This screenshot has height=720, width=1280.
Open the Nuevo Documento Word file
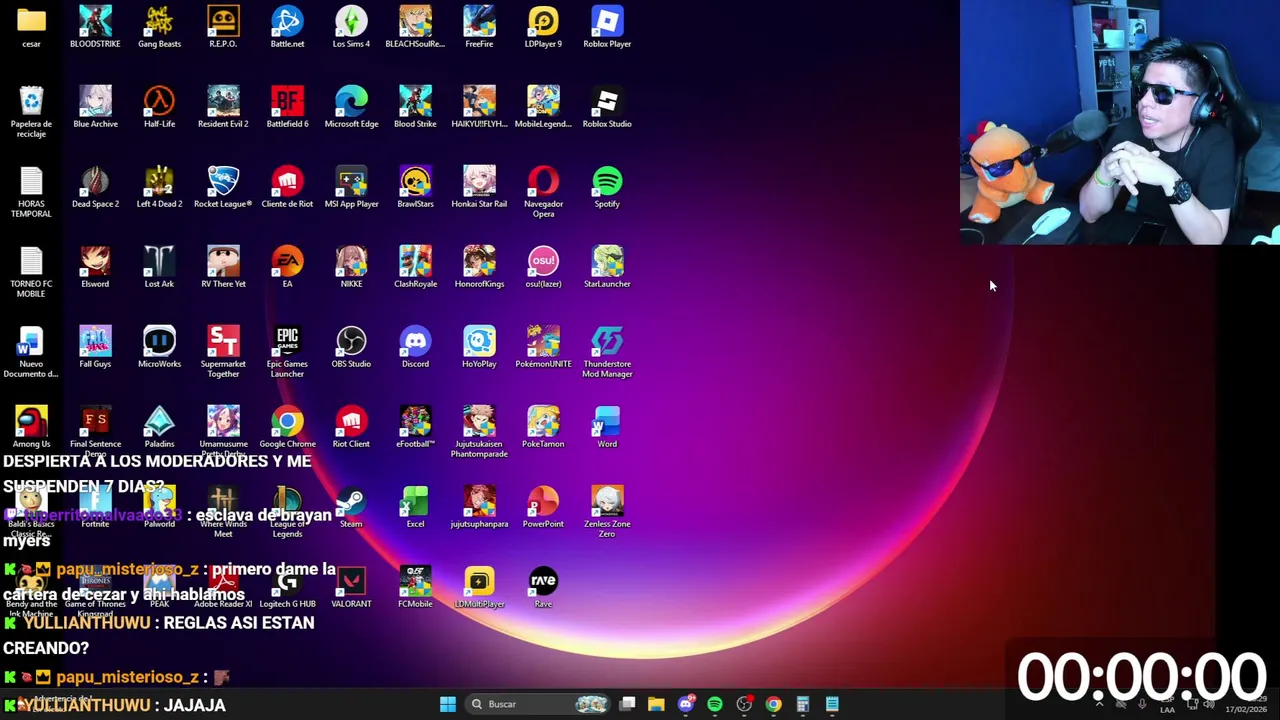[x=31, y=352]
